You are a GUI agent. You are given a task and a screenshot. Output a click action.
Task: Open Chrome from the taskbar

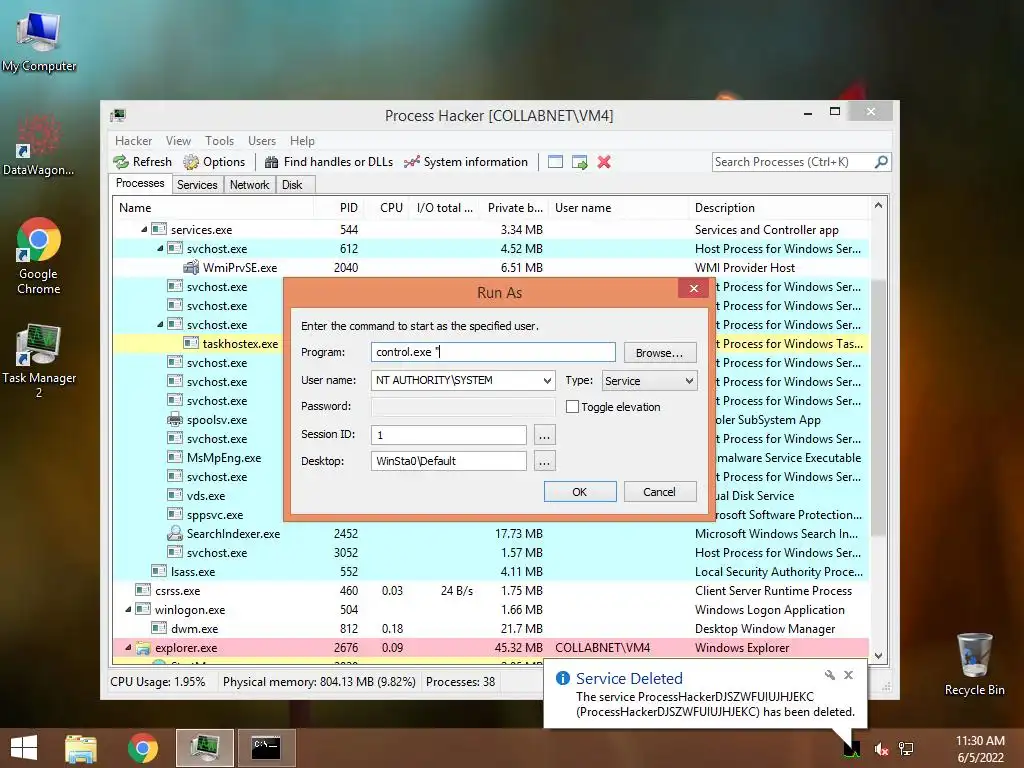(142, 748)
